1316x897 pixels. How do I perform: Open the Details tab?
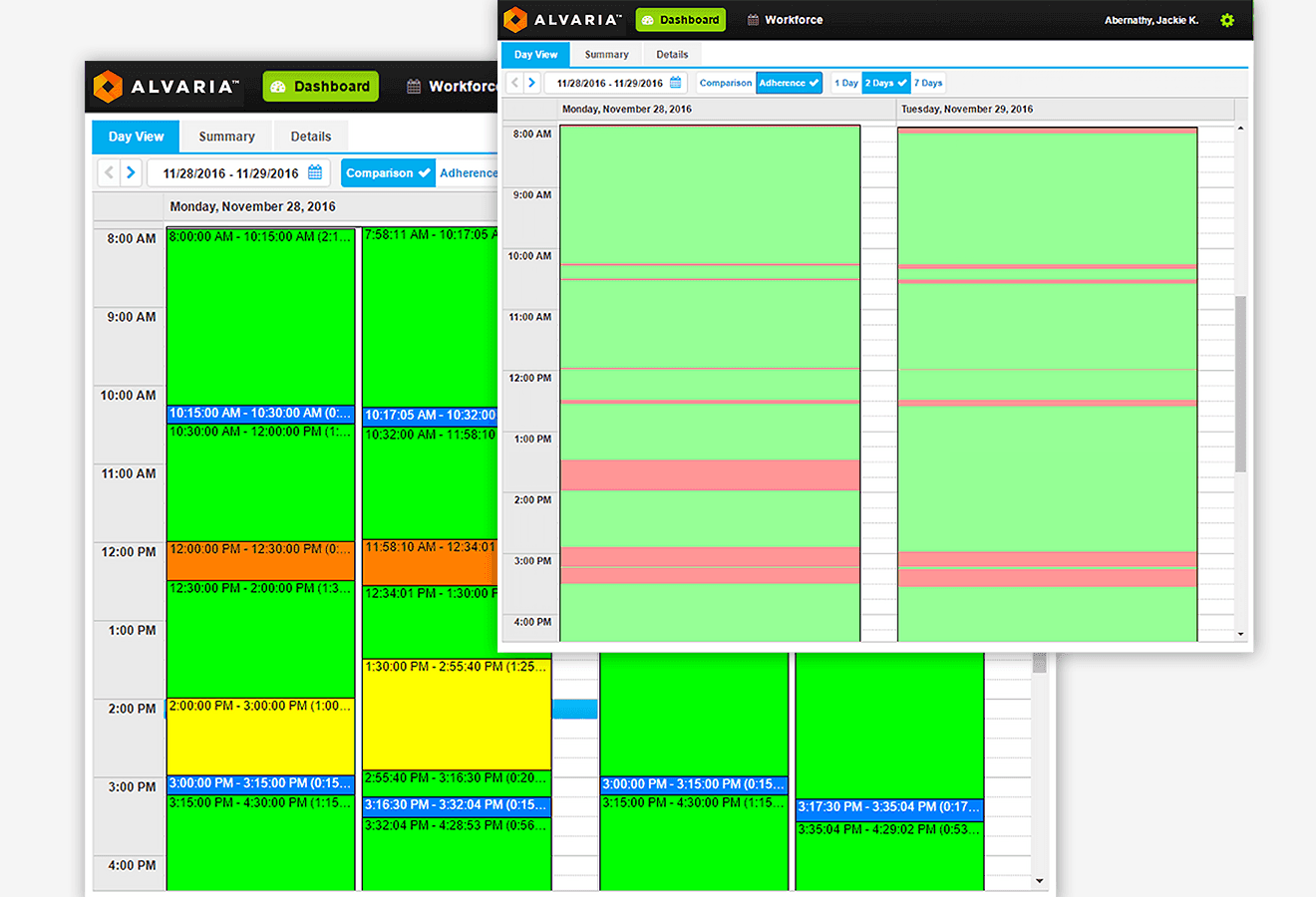672,55
